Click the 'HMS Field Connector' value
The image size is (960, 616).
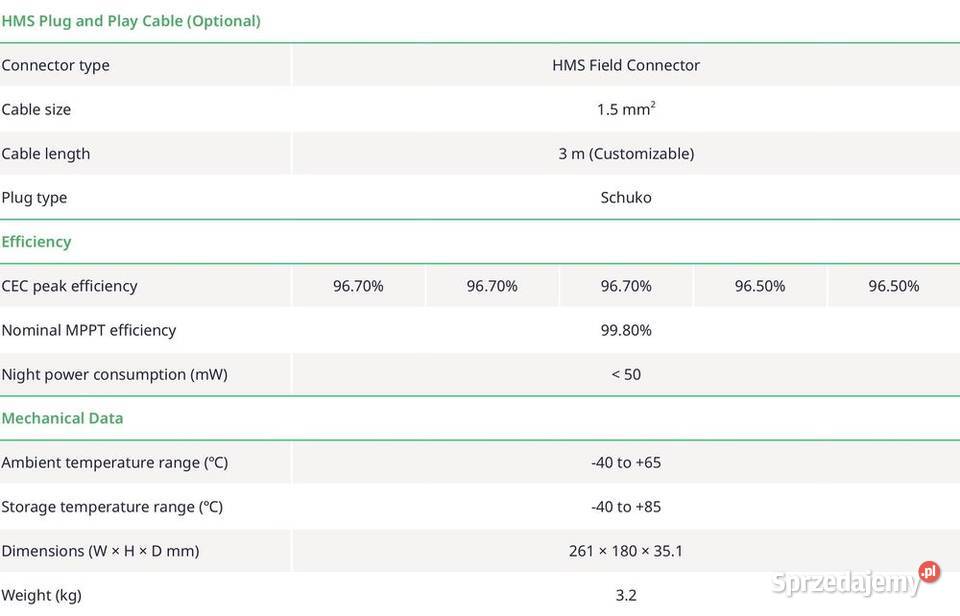pyautogui.click(x=626, y=65)
